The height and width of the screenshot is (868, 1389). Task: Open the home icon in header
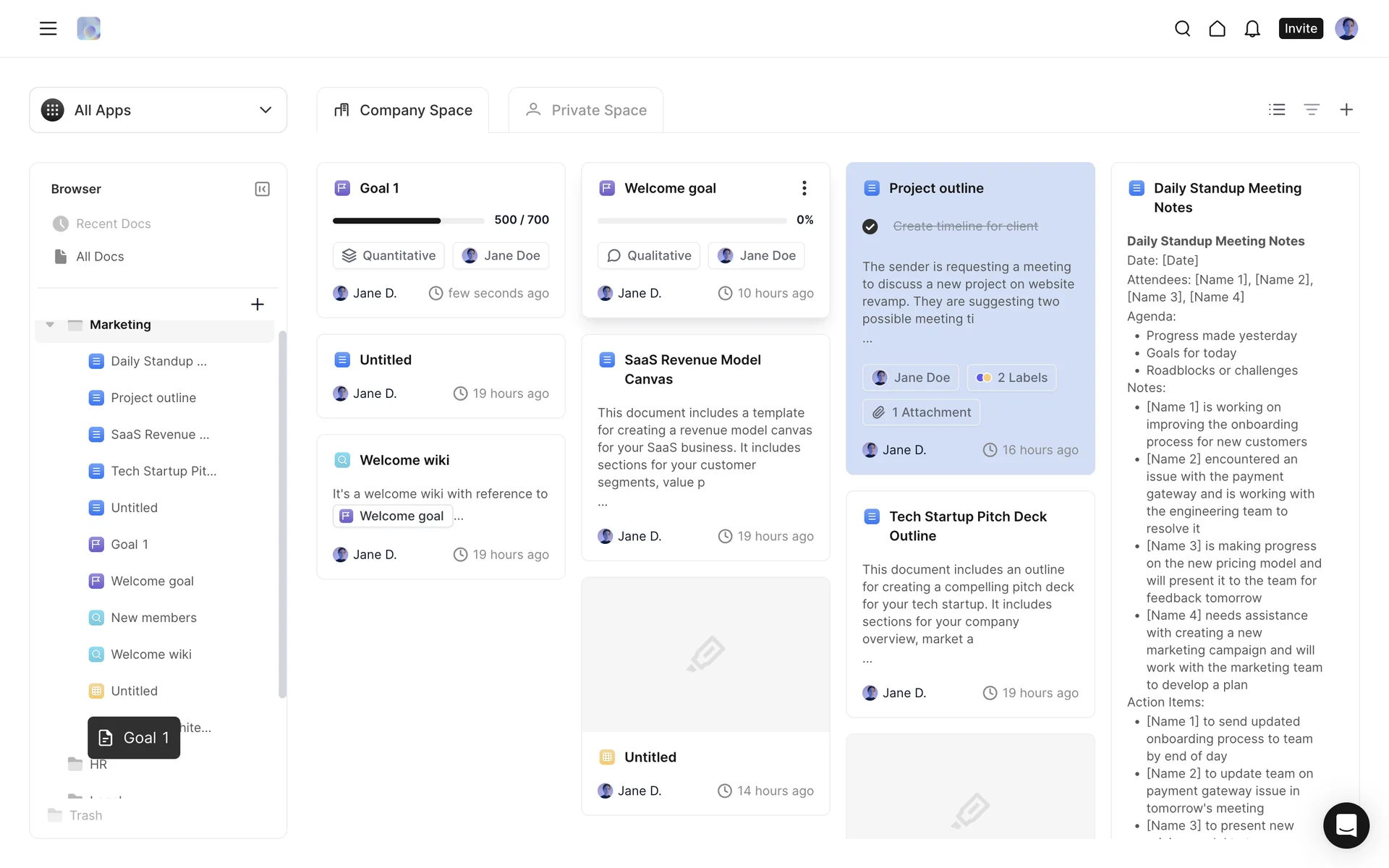click(1217, 28)
